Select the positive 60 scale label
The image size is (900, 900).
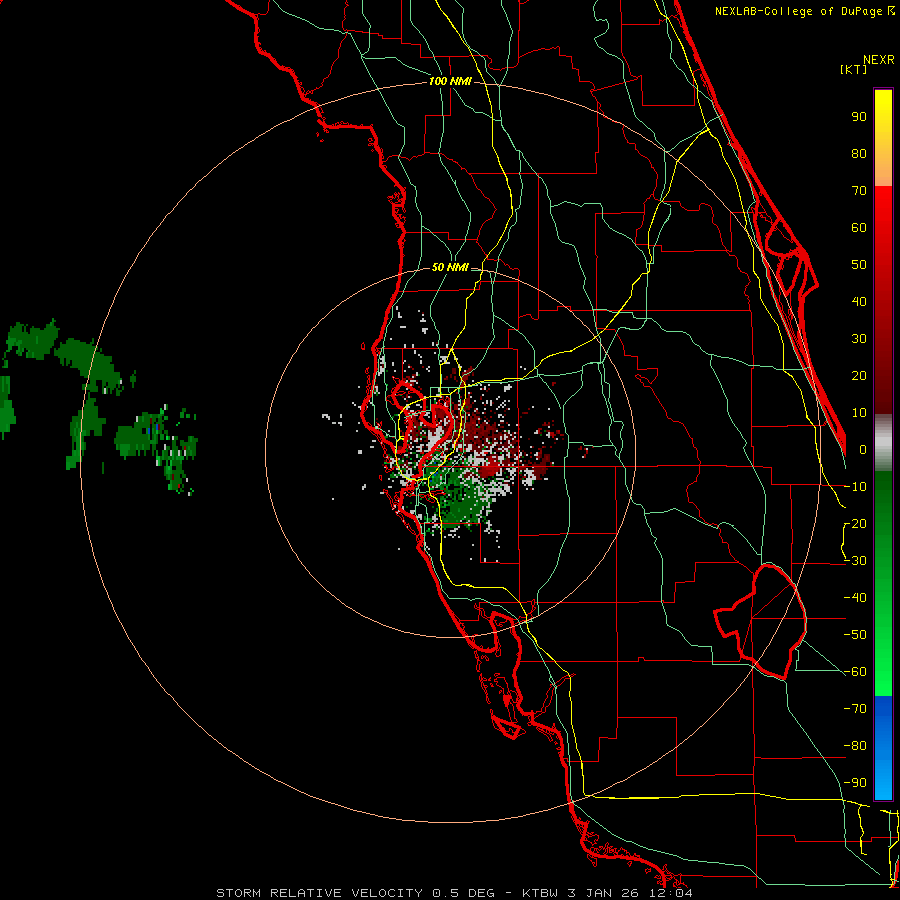(x=859, y=228)
